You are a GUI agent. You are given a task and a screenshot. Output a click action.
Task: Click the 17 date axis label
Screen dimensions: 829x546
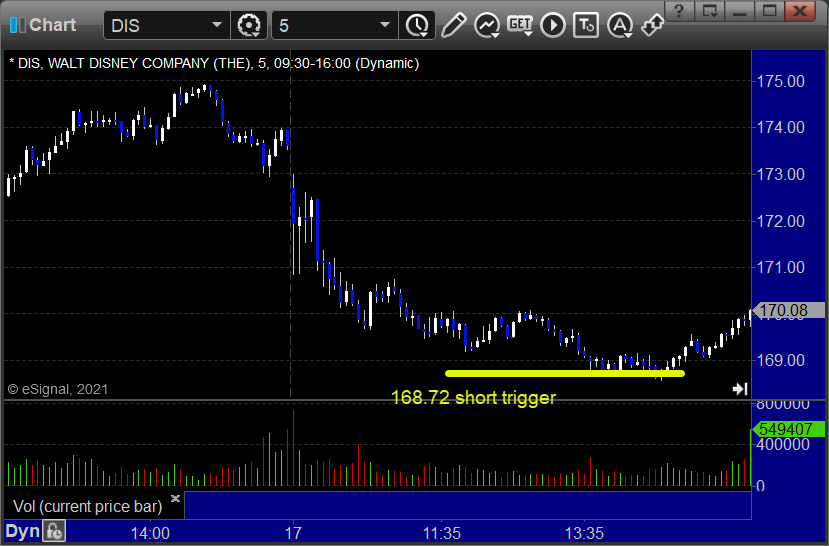(x=293, y=533)
